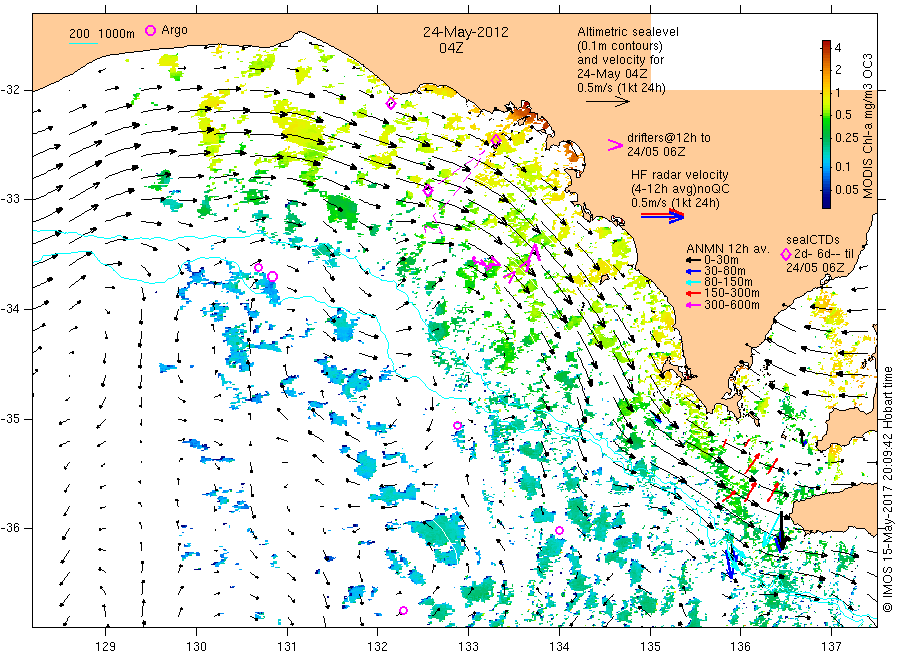Click the blue ANMN mooring arrow near 135.9E 36.3S
Image resolution: width=900 pixels, height=660 pixels.
pos(729,563)
